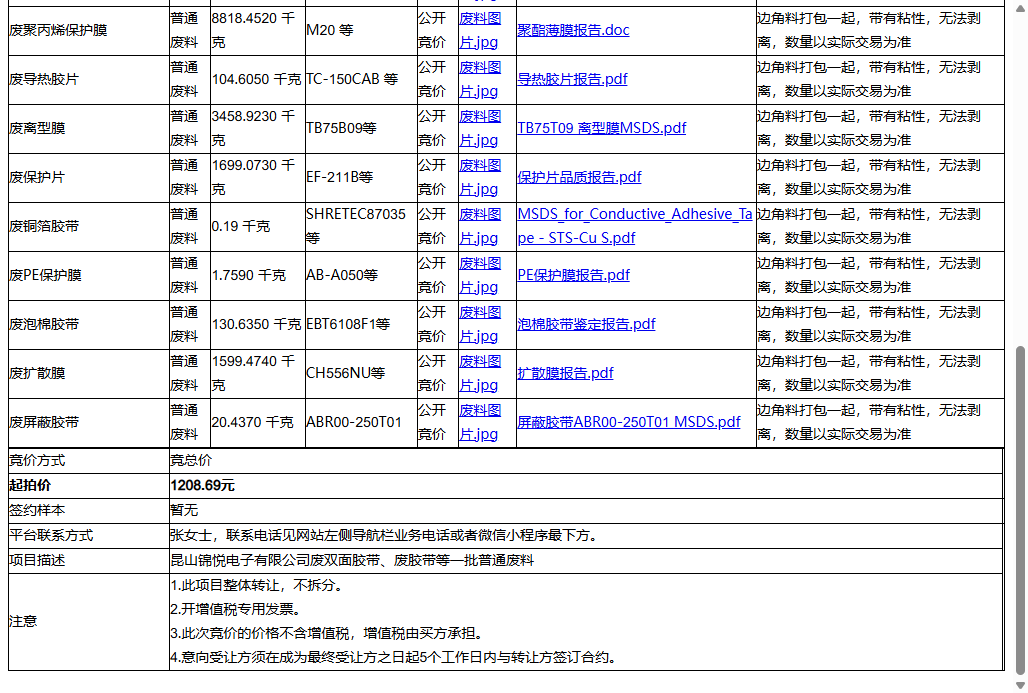Open 废料图片.jpg in 废PE保护膜 row
This screenshot has height=693, width=1028.
pos(479,275)
